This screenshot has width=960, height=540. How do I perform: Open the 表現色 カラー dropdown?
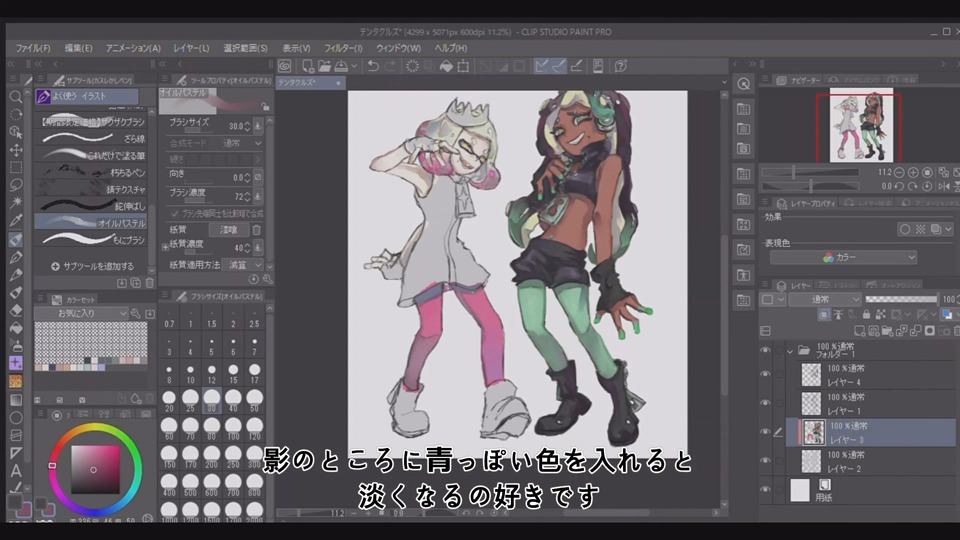click(x=843, y=258)
